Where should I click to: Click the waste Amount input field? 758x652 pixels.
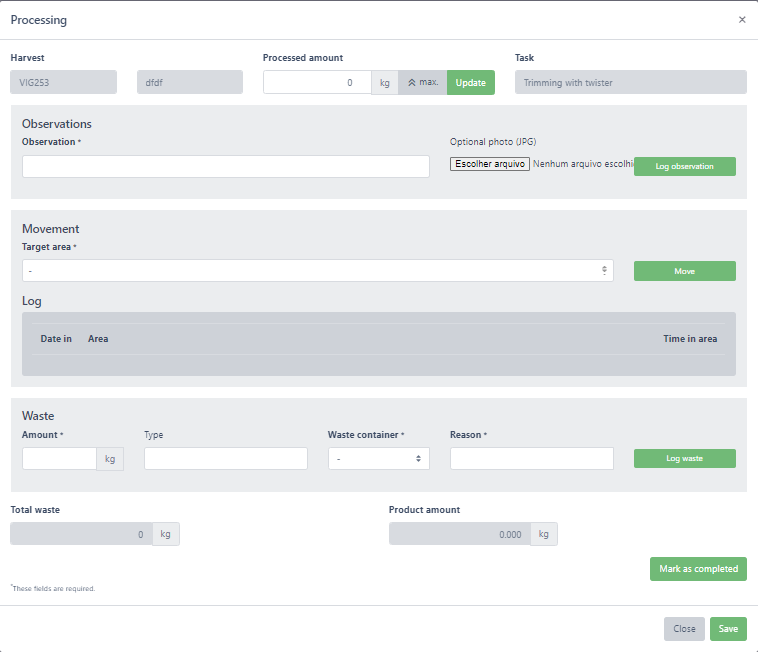59,458
